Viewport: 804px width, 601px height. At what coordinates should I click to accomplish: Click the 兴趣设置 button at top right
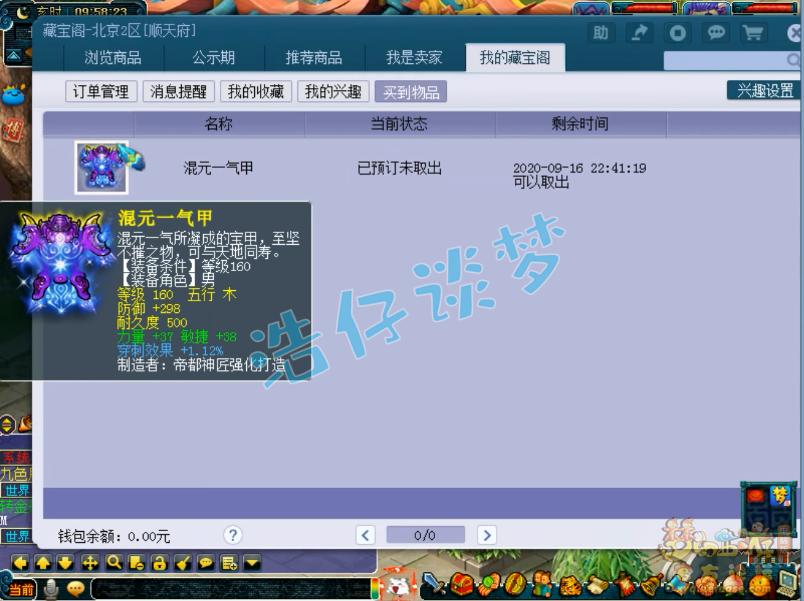point(762,91)
